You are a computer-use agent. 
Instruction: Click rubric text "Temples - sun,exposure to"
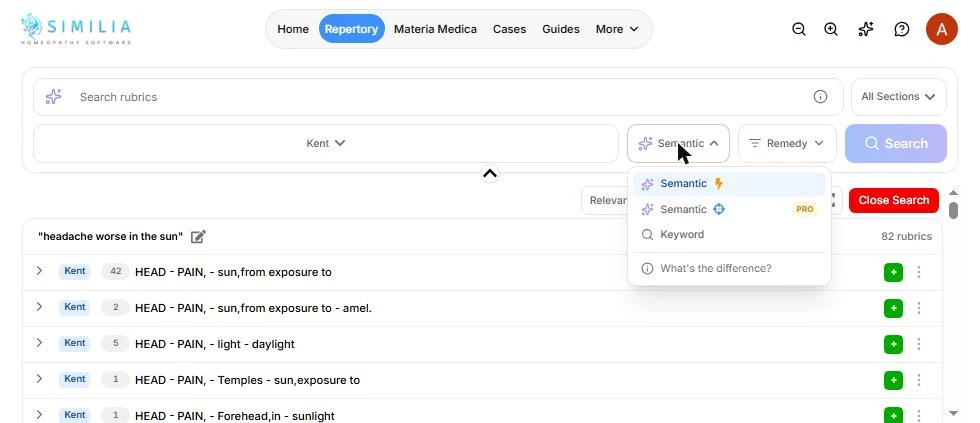tap(289, 381)
